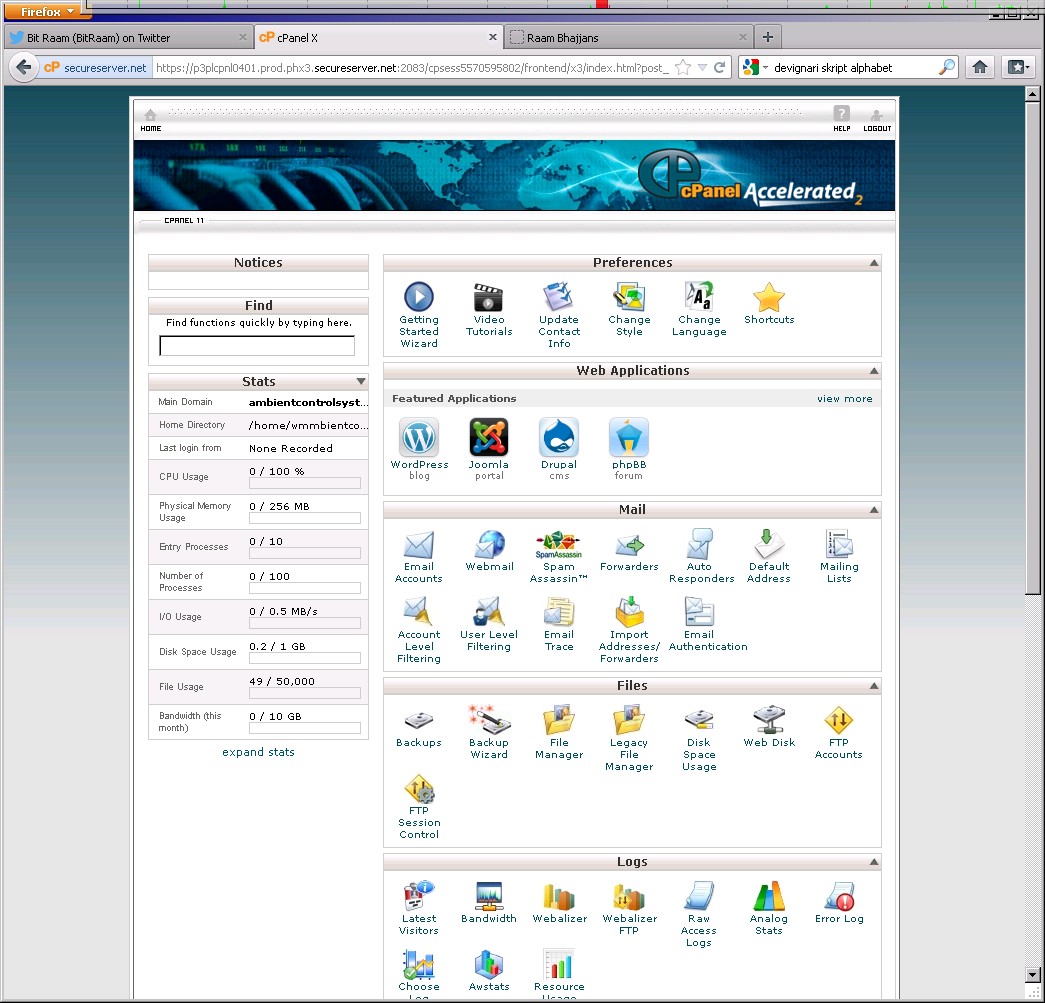1045x1003 pixels.
Task: Open the Change Style option
Action: [628, 309]
